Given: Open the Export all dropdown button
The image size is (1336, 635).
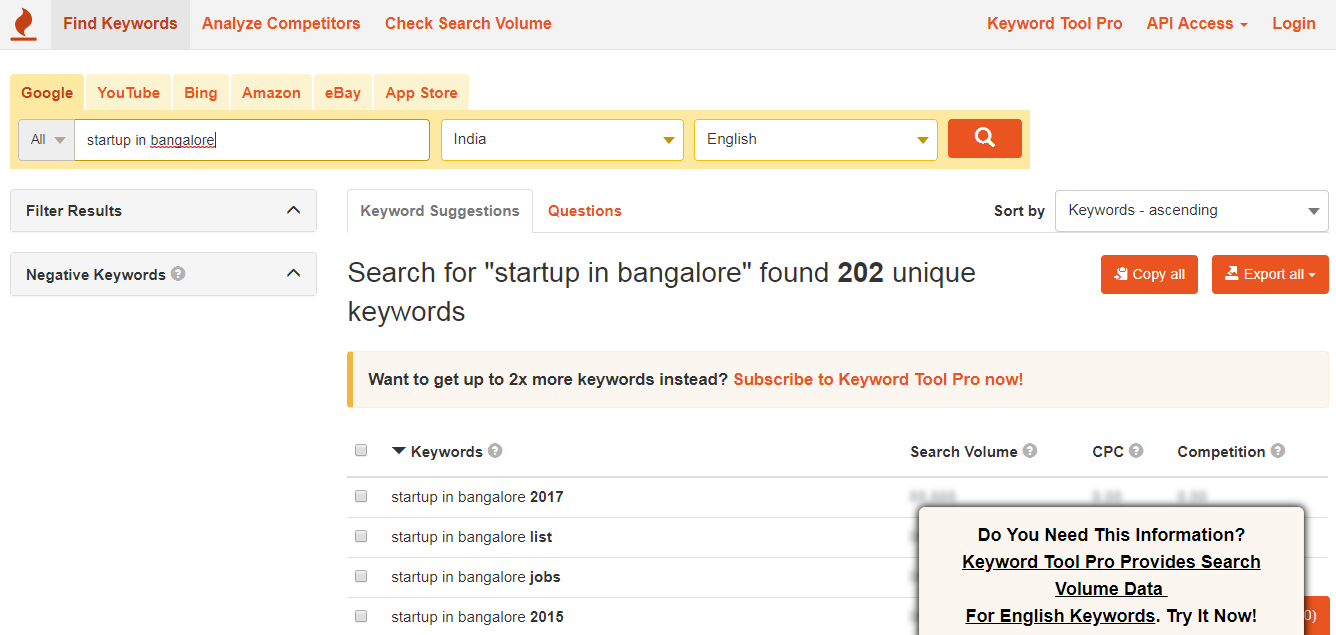Looking at the screenshot, I should [x=1270, y=274].
